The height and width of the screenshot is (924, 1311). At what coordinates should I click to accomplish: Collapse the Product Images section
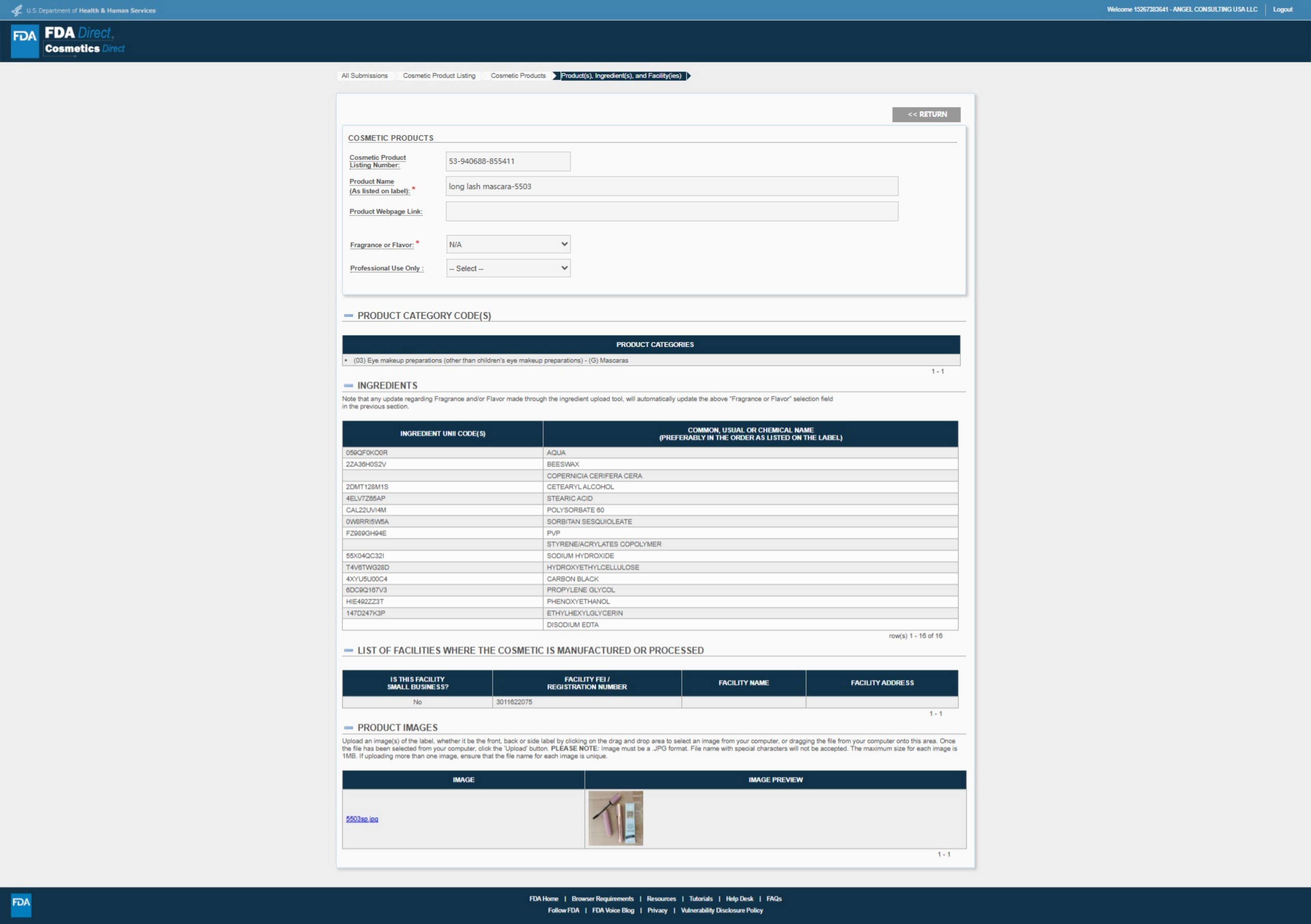[x=348, y=728]
